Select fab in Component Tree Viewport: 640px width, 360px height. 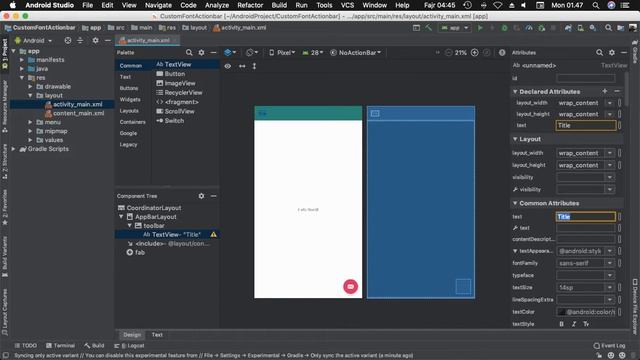pos(136,253)
